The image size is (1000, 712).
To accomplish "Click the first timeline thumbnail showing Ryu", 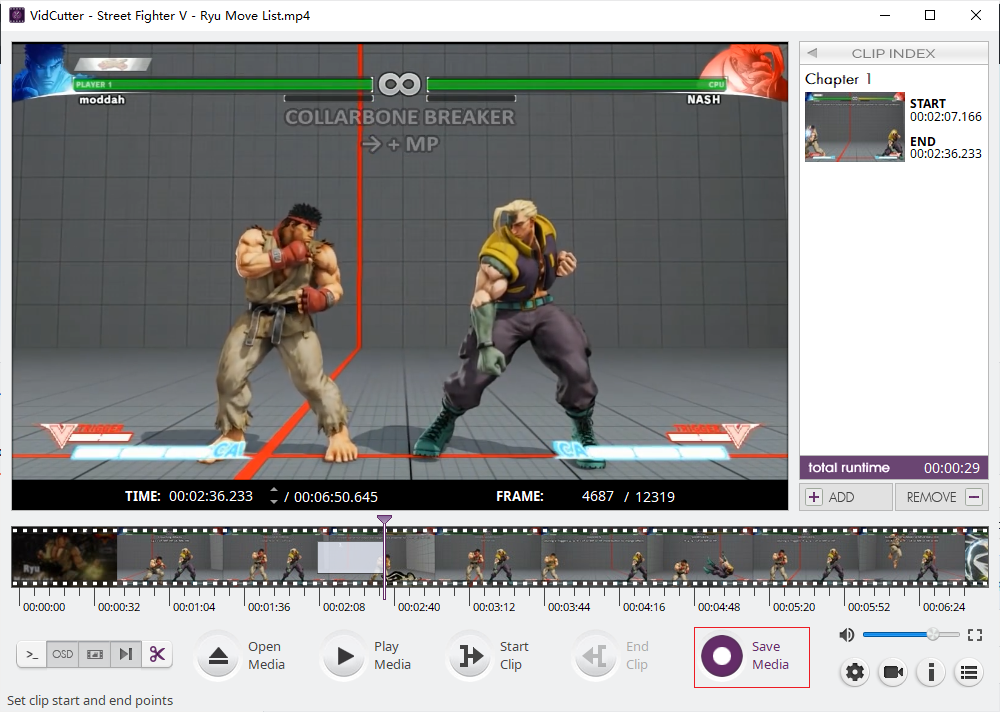I will [64, 557].
